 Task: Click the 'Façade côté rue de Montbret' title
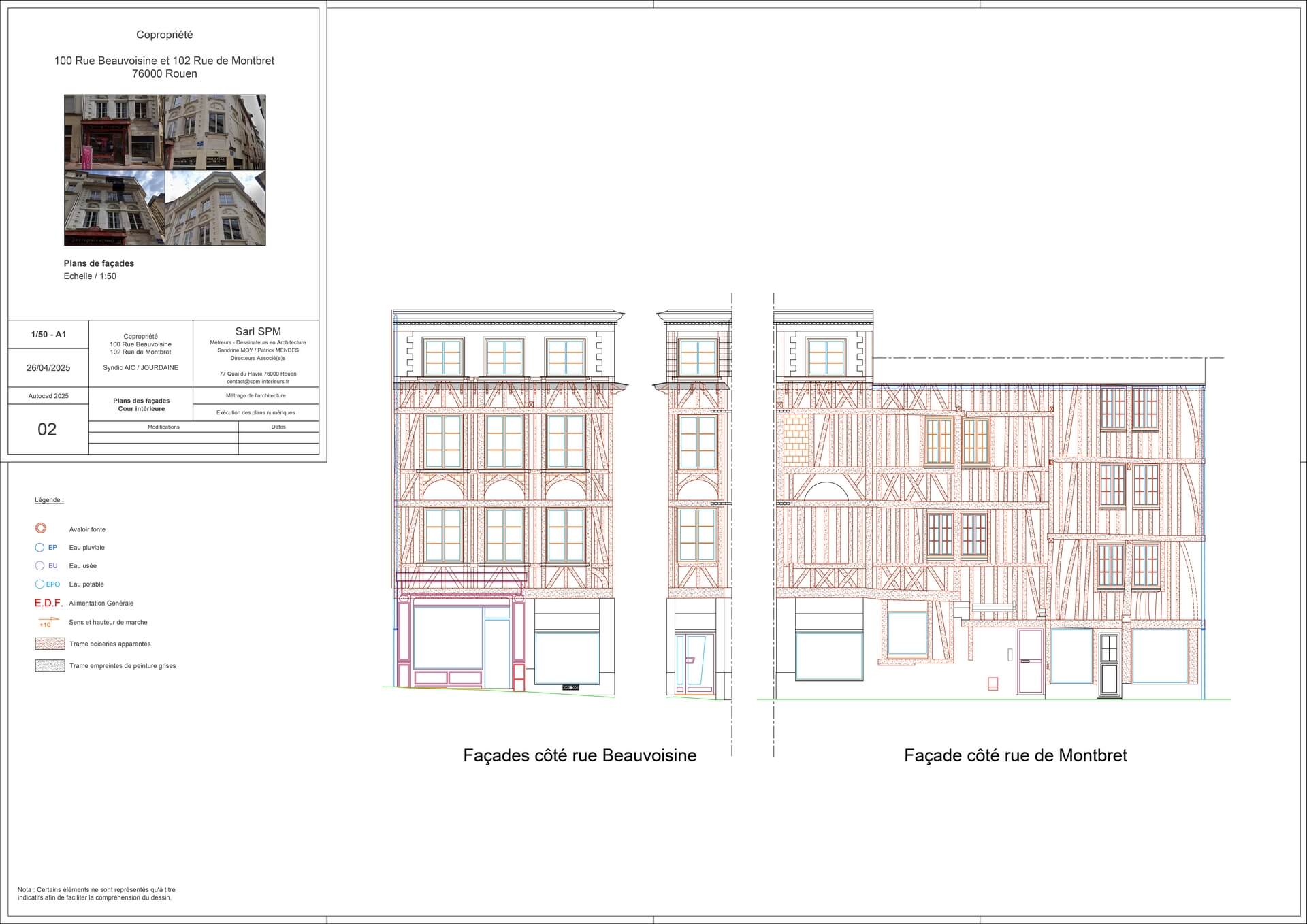[1015, 756]
